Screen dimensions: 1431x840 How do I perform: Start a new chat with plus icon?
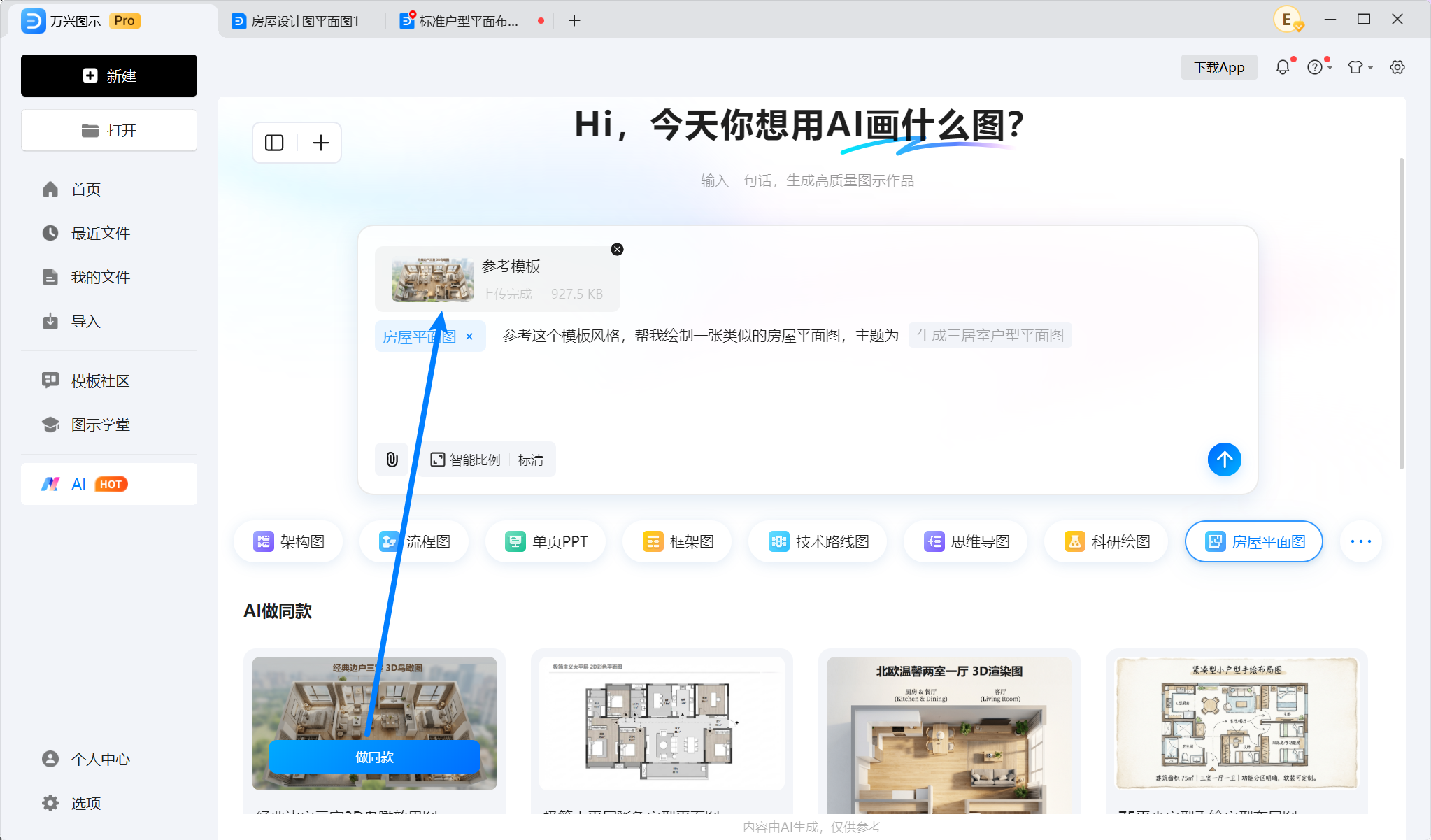[320, 143]
